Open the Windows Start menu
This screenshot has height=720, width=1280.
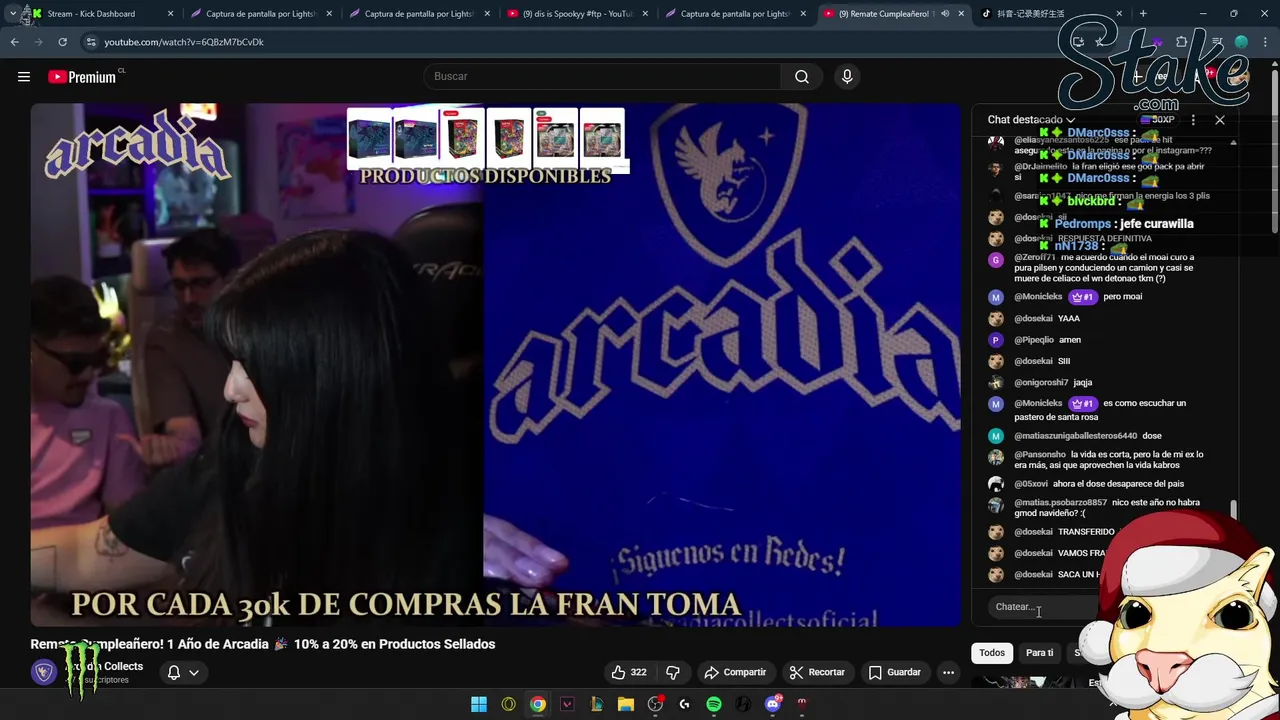pyautogui.click(x=479, y=704)
